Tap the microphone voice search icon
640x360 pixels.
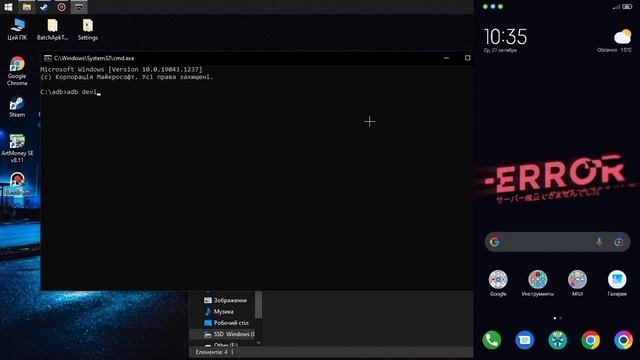[x=599, y=242]
